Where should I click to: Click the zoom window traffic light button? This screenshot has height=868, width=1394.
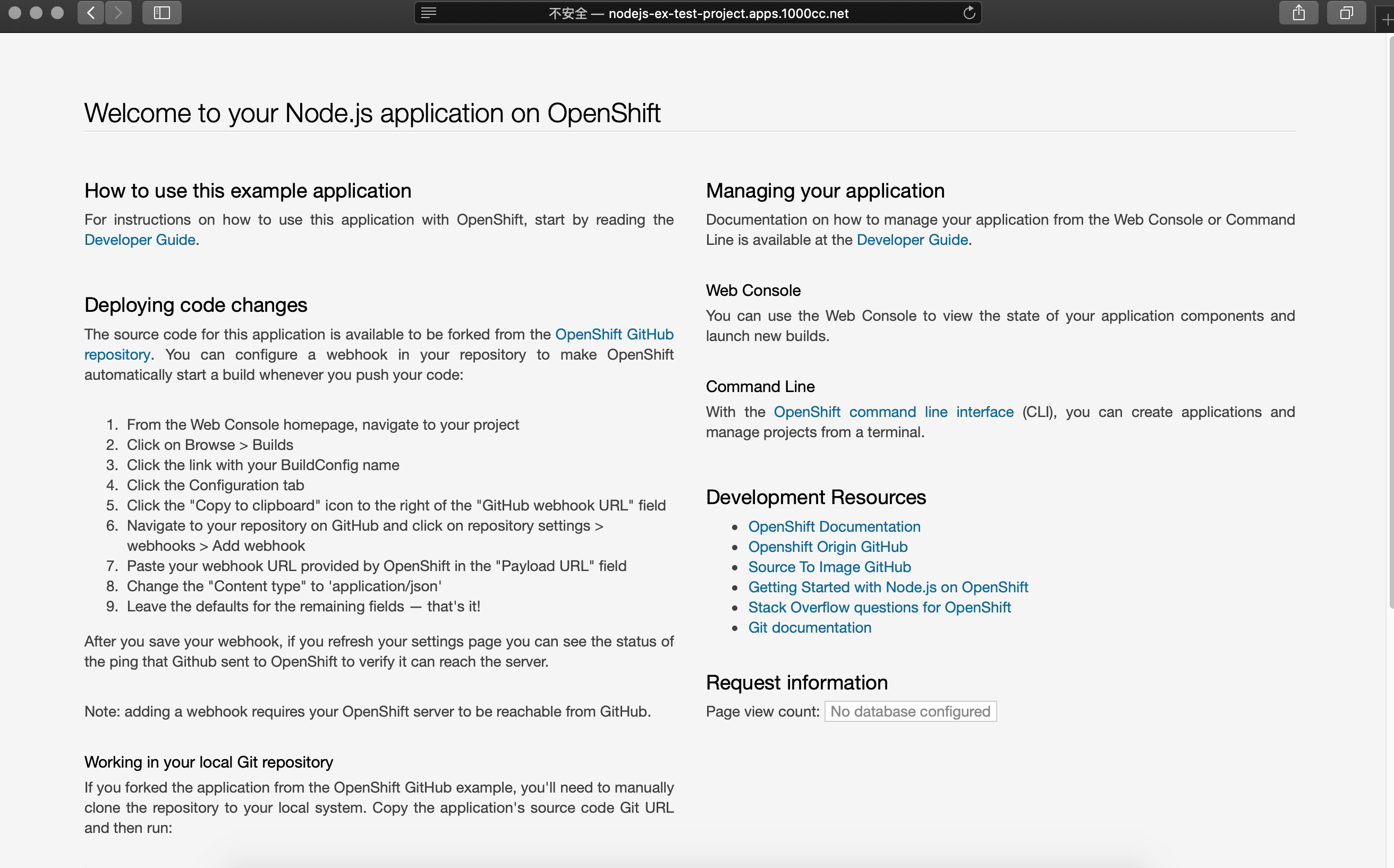tap(57, 13)
